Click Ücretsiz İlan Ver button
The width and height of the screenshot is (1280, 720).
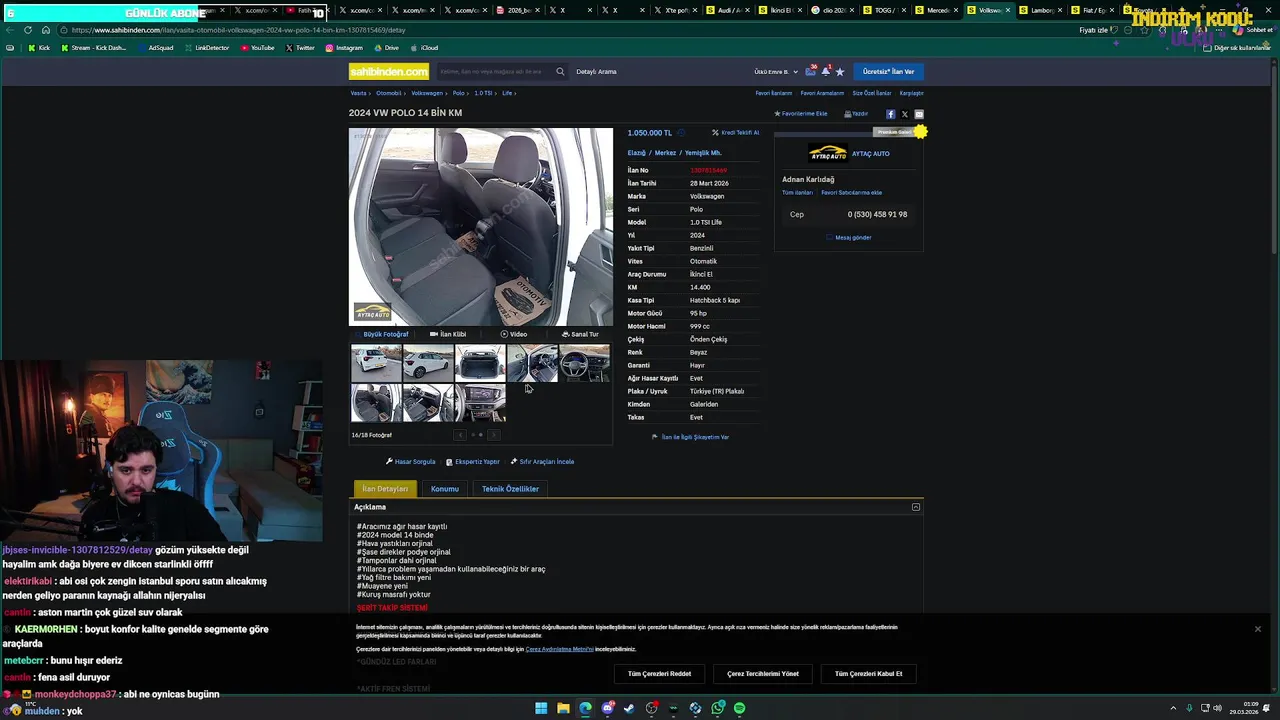(888, 71)
